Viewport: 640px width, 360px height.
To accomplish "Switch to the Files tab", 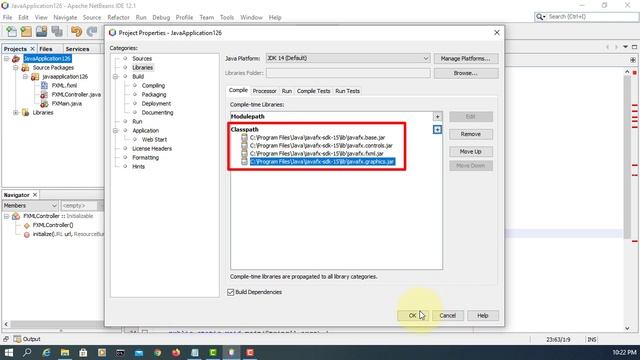I will [x=46, y=49].
